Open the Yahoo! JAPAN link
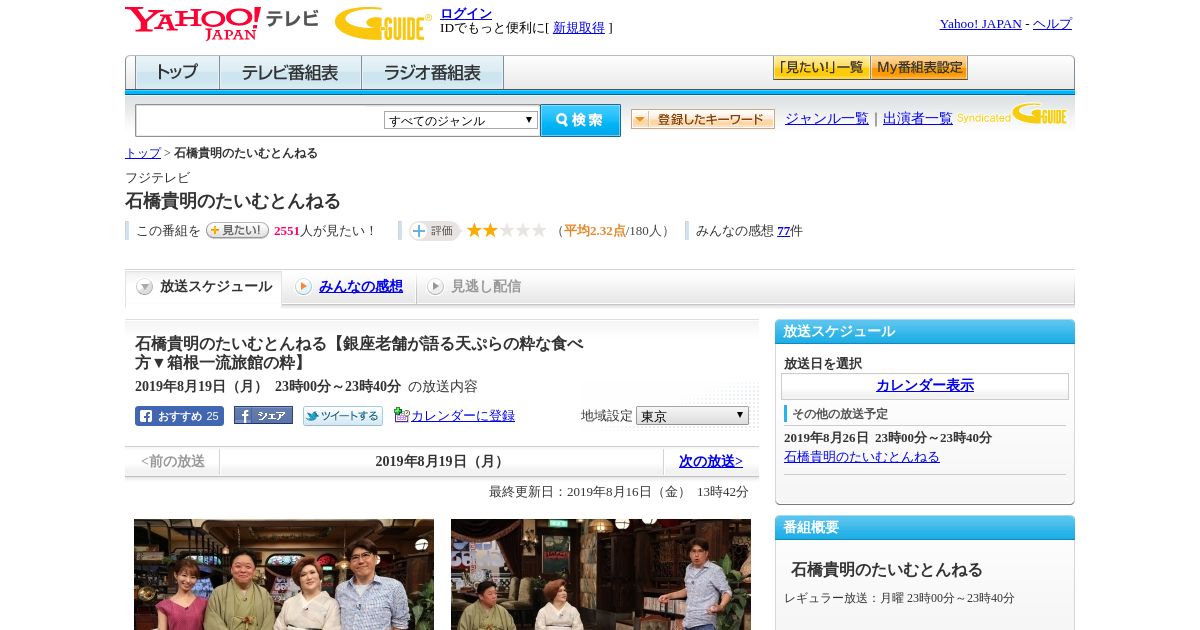This screenshot has height=630, width=1200. point(981,24)
